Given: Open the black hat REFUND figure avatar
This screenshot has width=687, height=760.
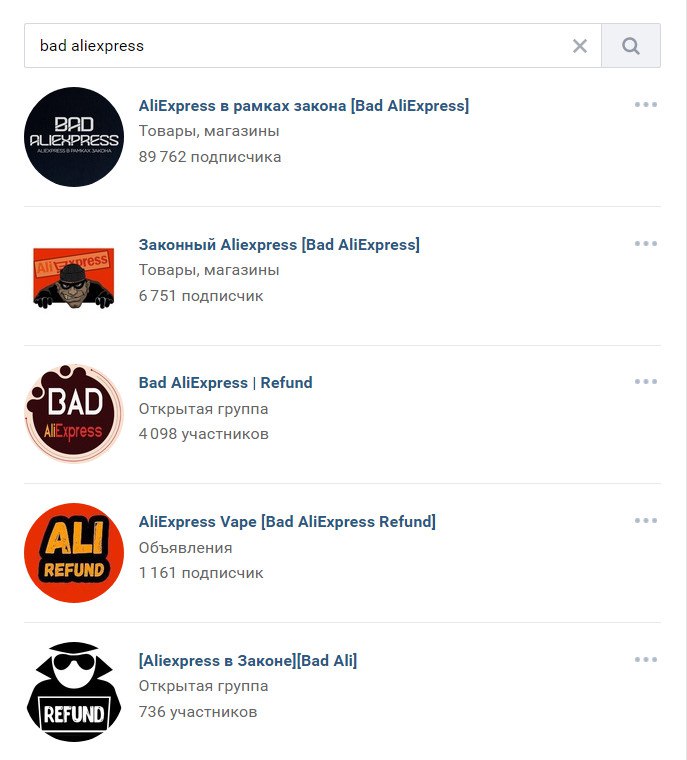Looking at the screenshot, I should 74,692.
